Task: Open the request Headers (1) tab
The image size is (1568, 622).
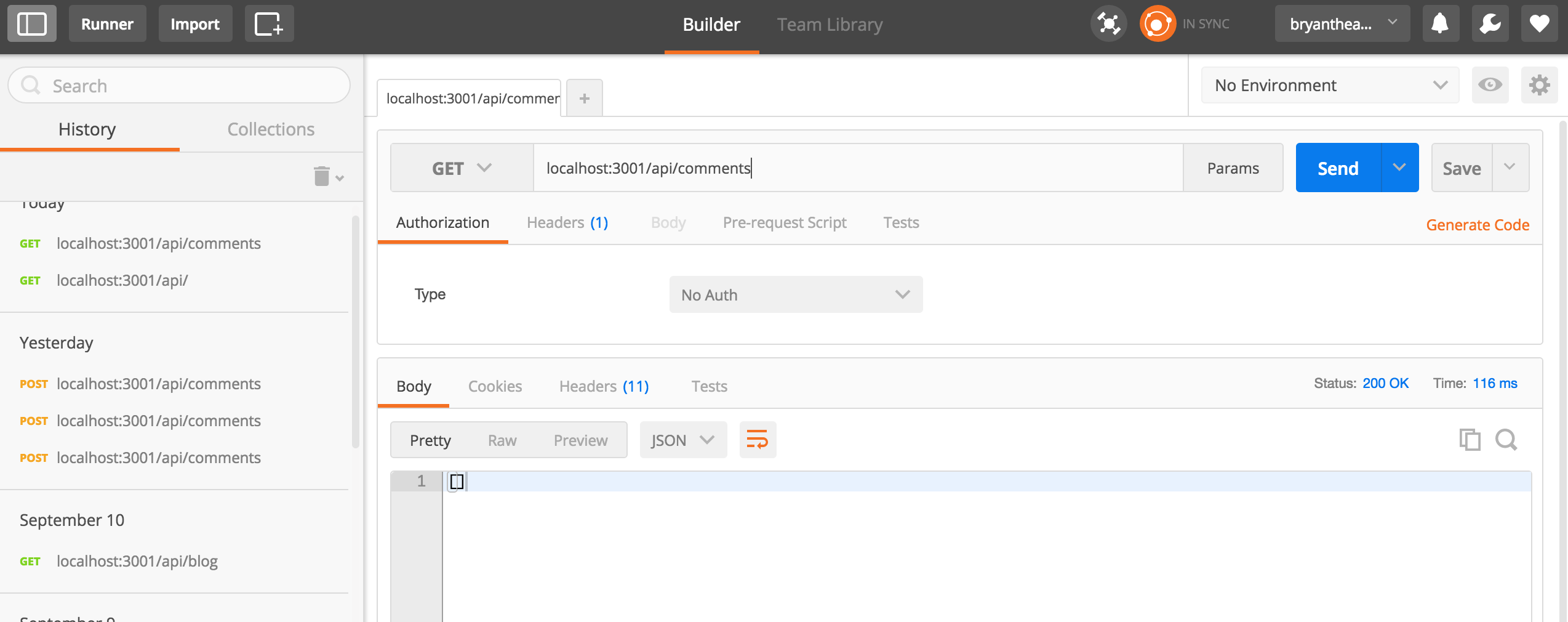Action: pyautogui.click(x=567, y=222)
